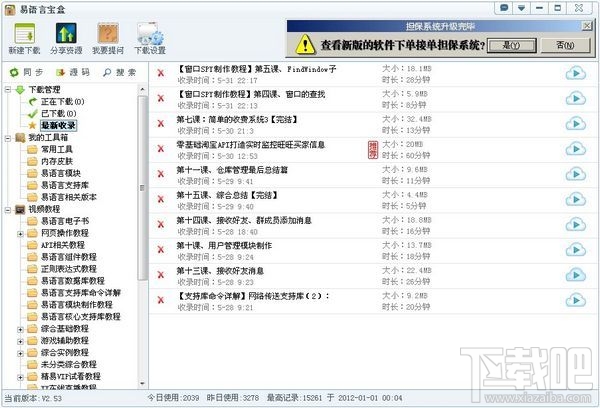Delete 第十课、用户管理模块制作 with its red X
The width and height of the screenshot is (600, 408).
(x=161, y=250)
